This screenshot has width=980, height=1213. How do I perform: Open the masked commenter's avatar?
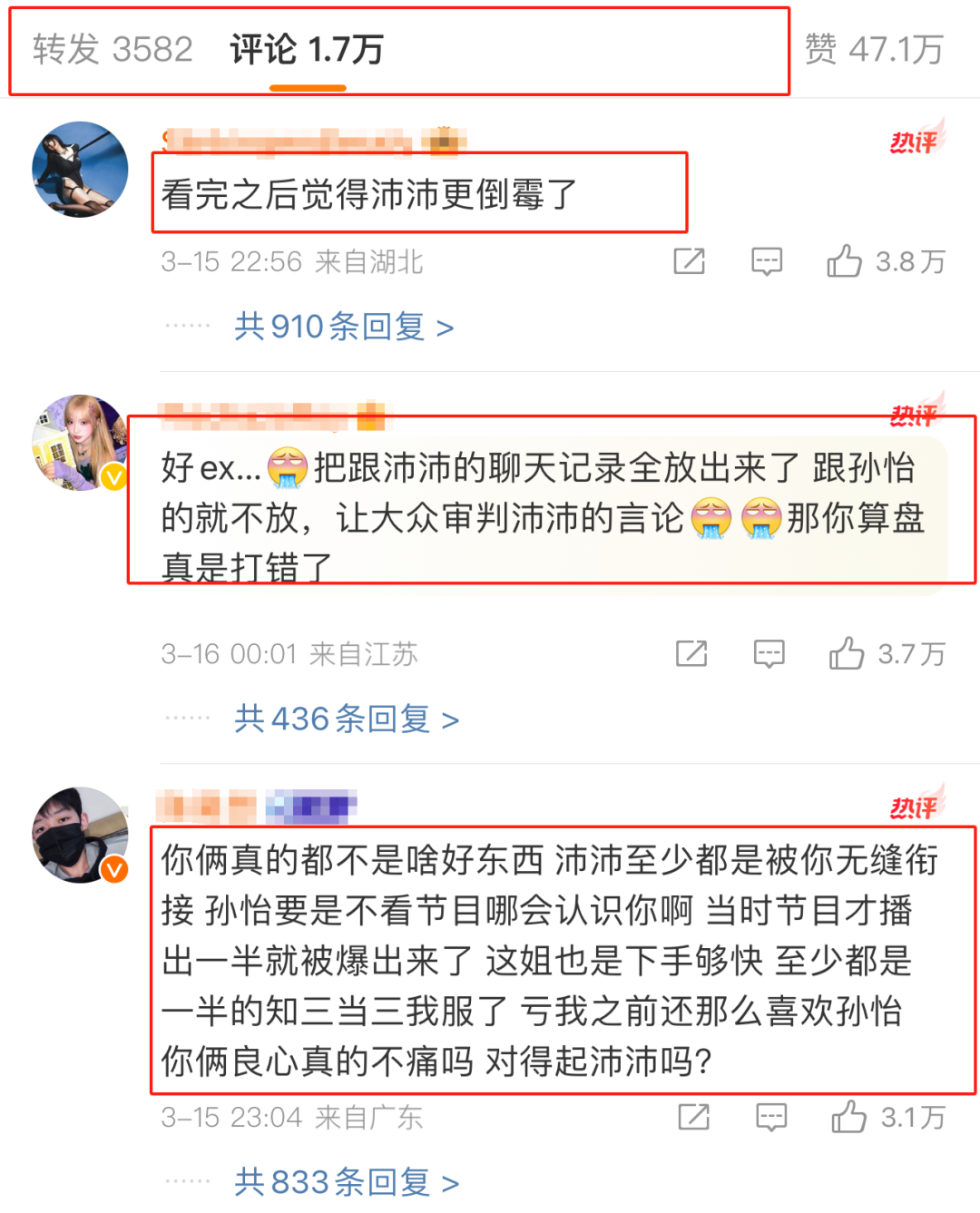tap(80, 835)
